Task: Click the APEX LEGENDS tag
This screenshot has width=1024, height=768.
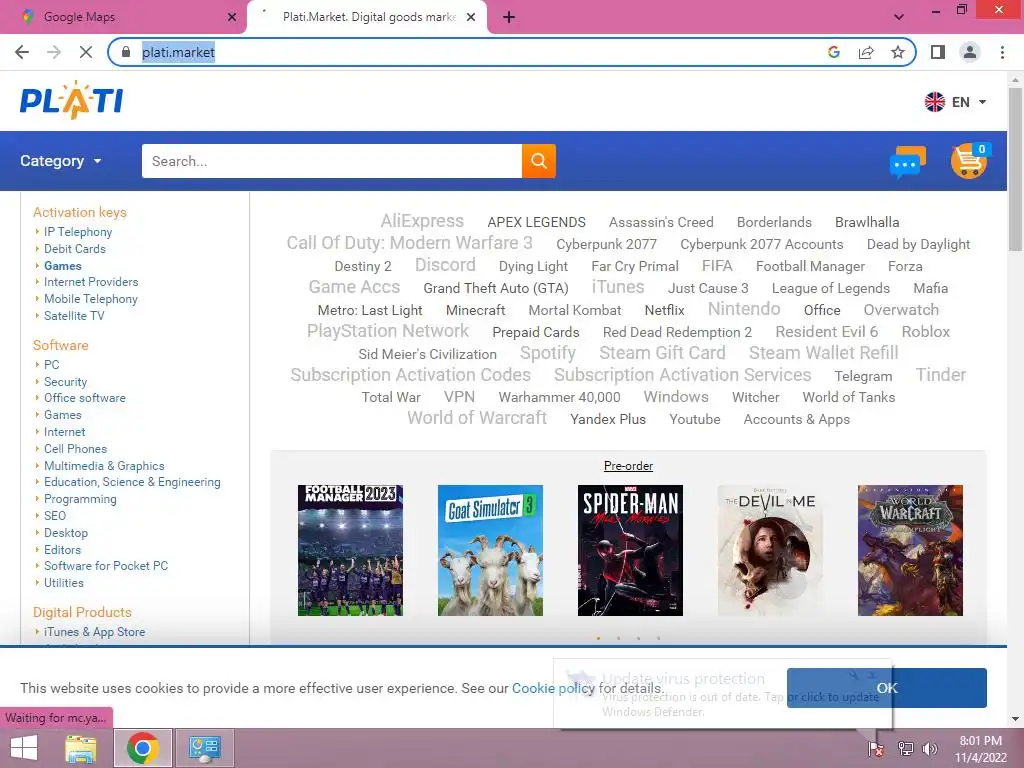Action: tap(536, 222)
